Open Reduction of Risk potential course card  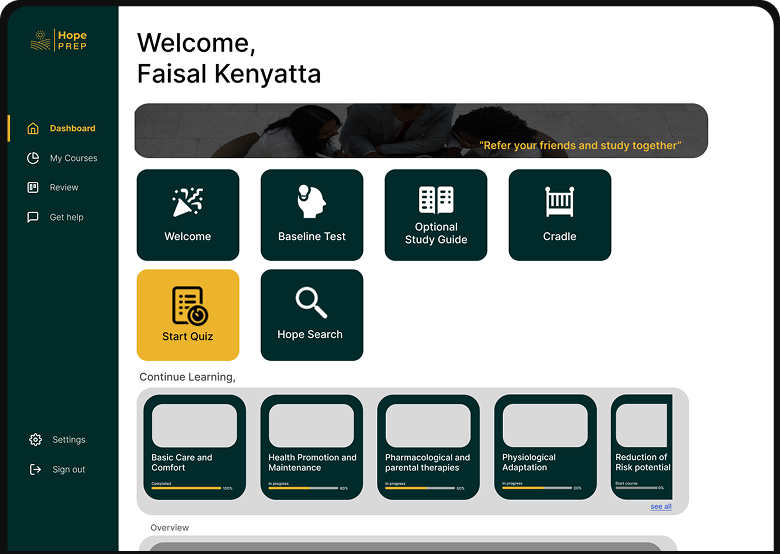click(x=641, y=447)
